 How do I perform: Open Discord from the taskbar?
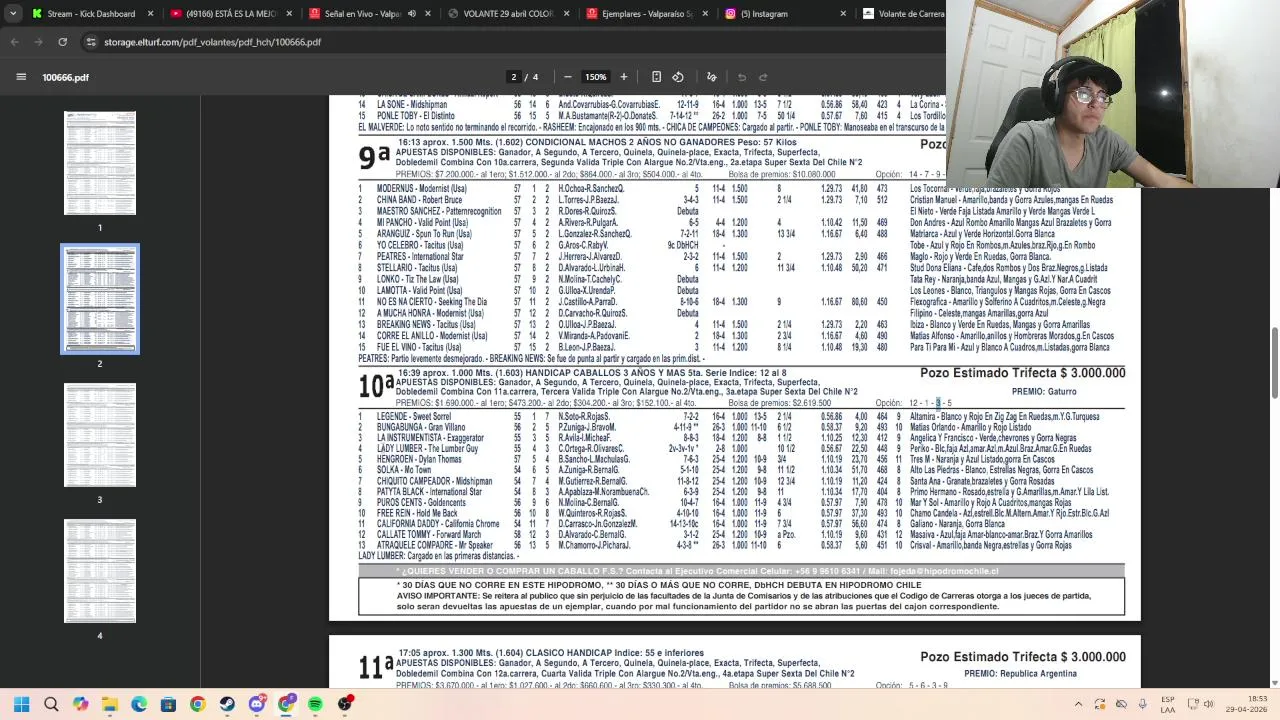257,704
